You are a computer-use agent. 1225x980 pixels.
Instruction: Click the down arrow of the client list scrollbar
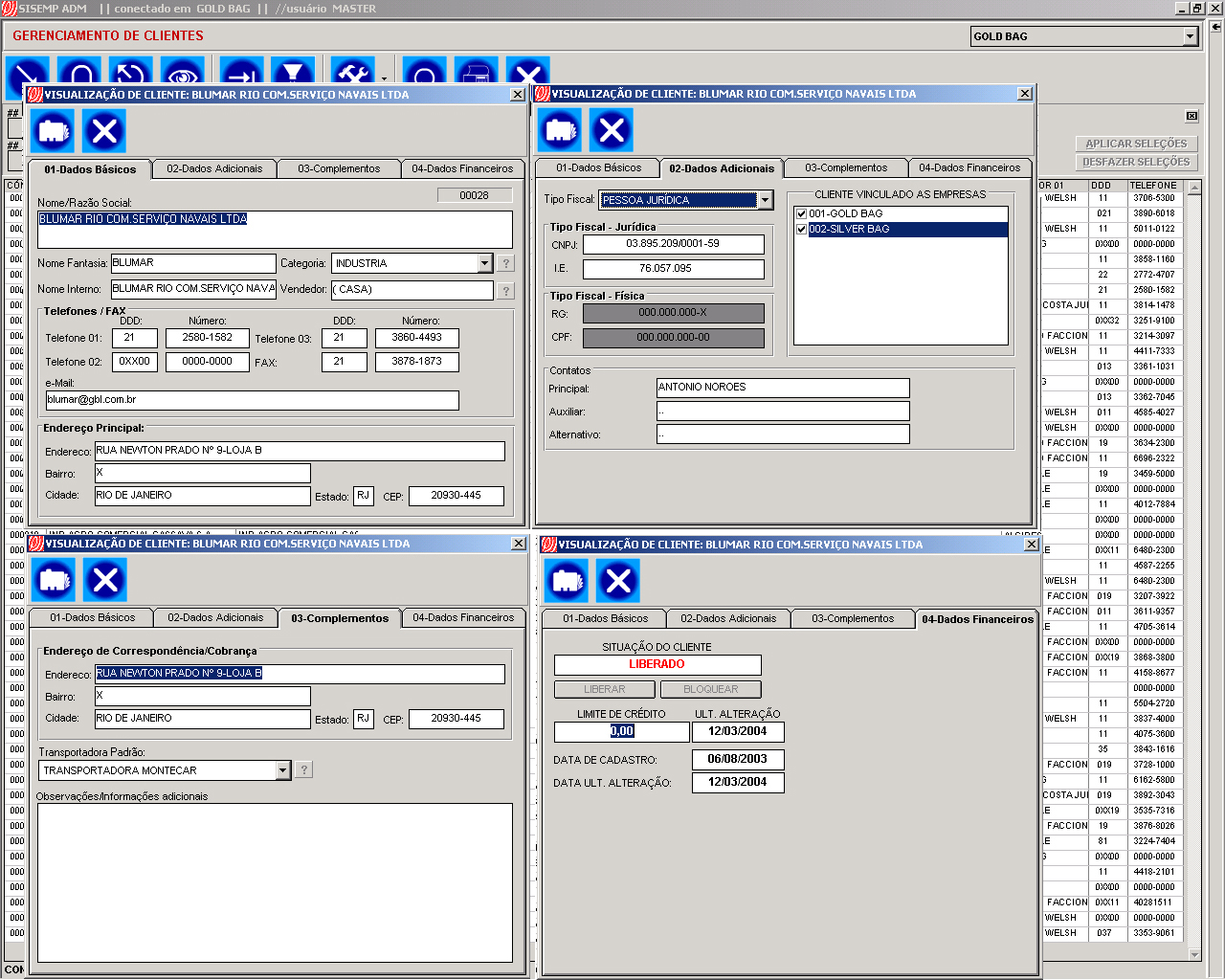coord(1193,954)
